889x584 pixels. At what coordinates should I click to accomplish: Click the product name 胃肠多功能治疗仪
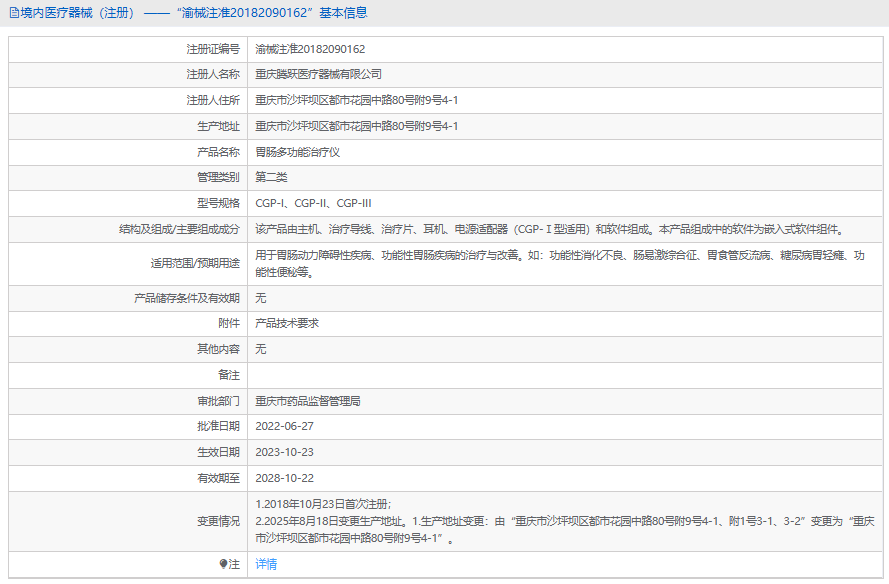(x=298, y=152)
